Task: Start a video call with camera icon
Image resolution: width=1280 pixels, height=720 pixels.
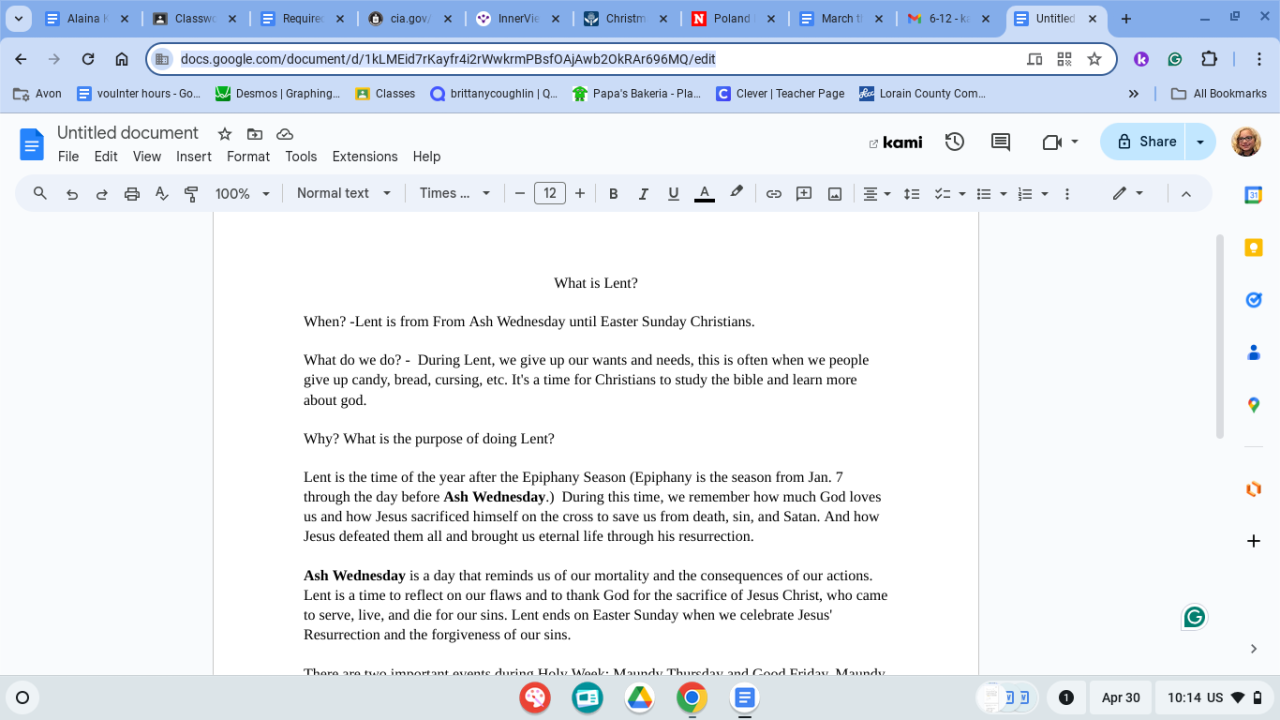Action: 1052,142
